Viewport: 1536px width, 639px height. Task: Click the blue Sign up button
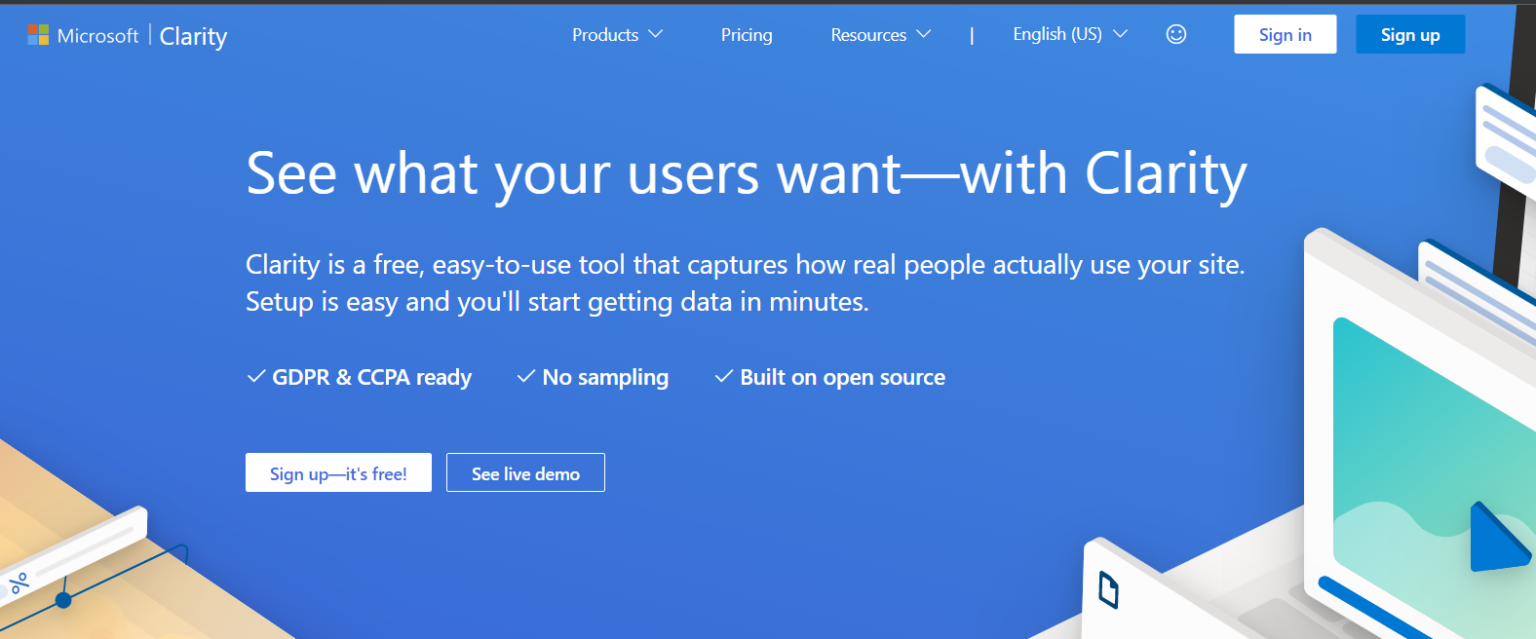click(1410, 34)
